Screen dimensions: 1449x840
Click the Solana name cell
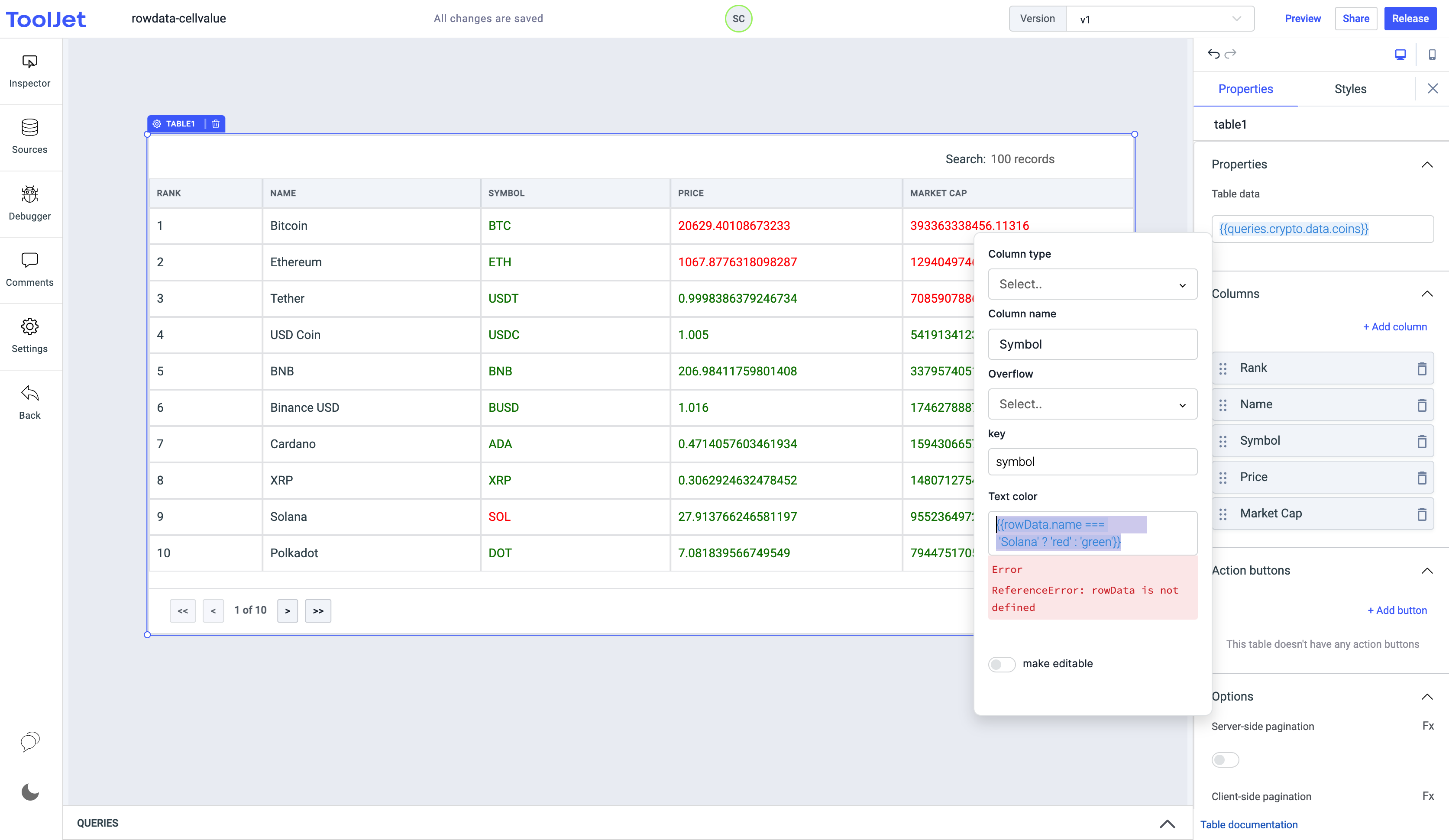coord(372,517)
